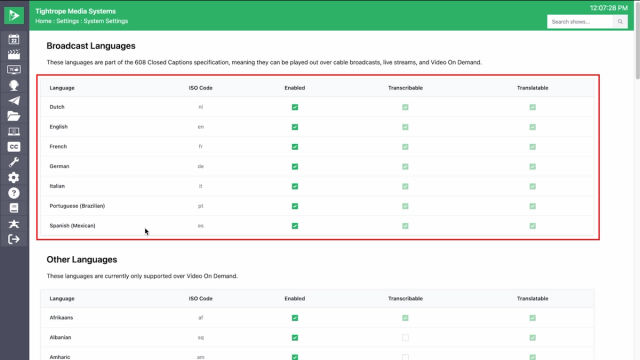Click the ISO code 'af'
This screenshot has width=640, height=360.
[201, 318]
